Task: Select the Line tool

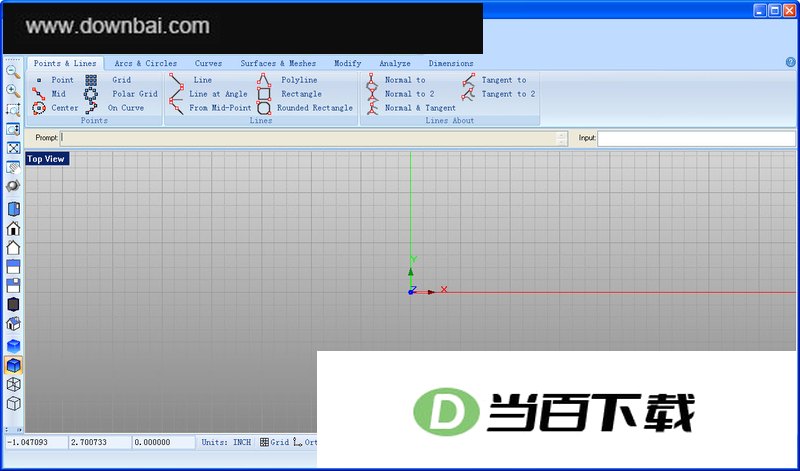Action: 191,80
